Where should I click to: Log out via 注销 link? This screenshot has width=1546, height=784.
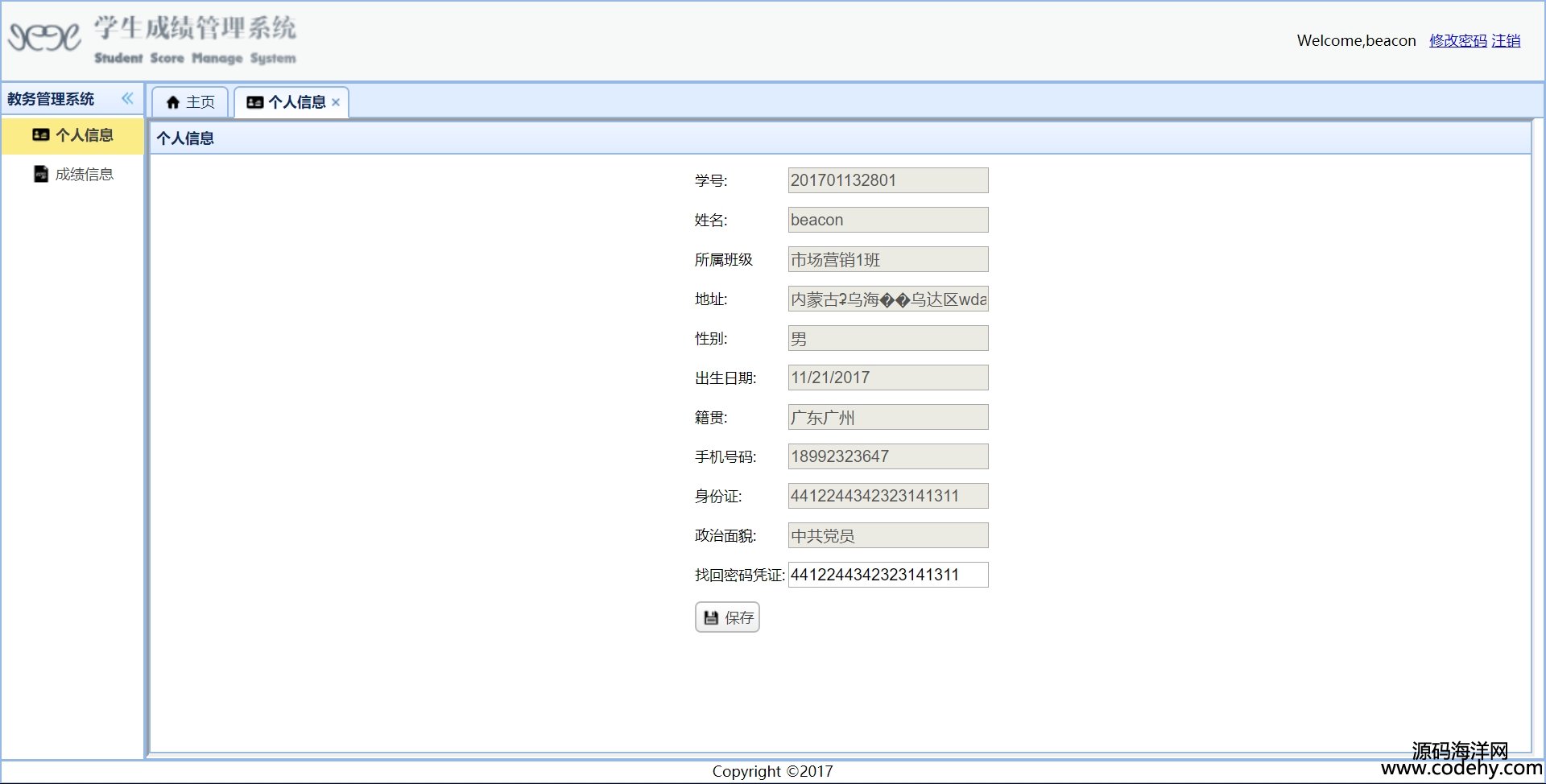pos(1505,40)
